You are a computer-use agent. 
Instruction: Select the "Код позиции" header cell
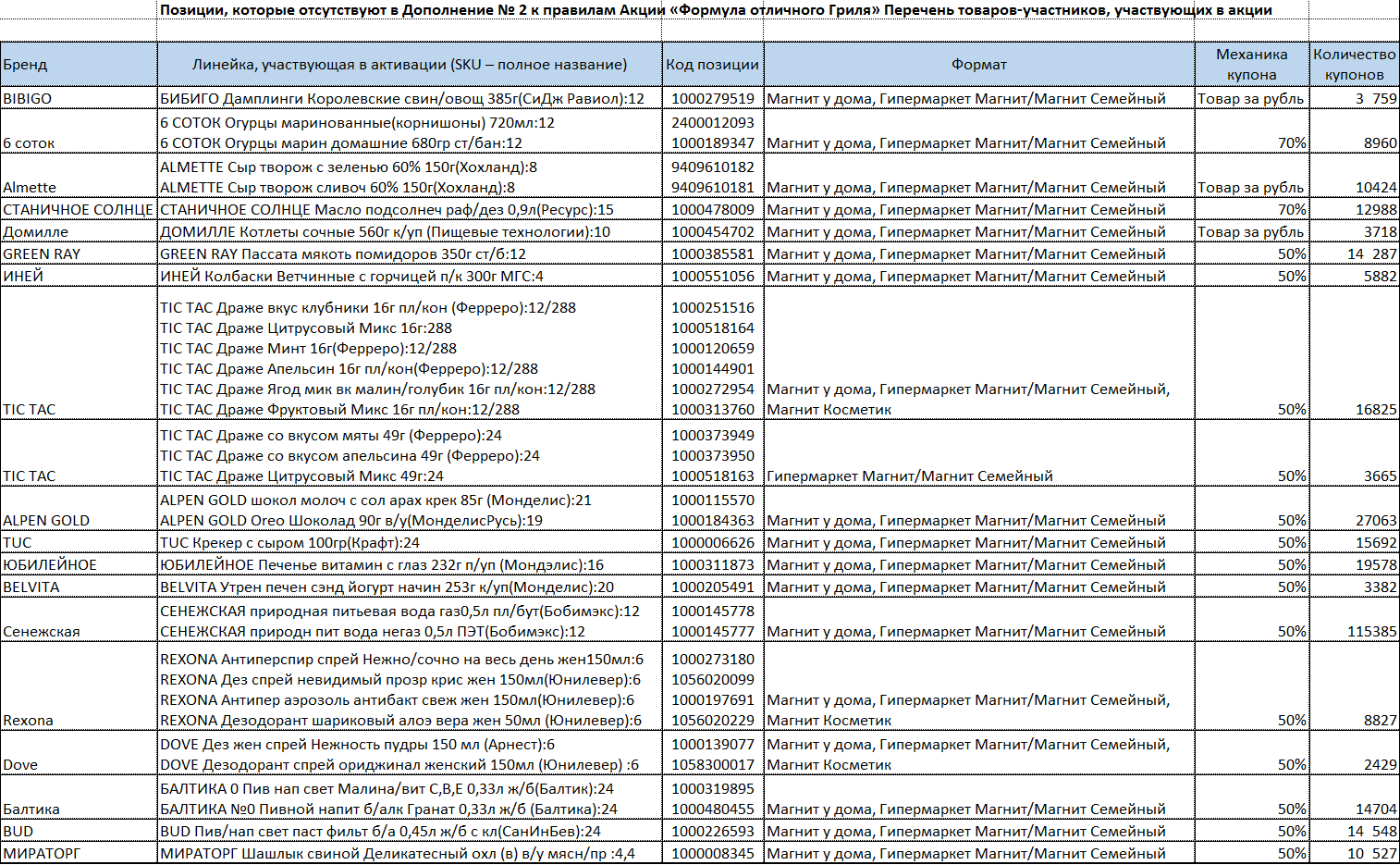(713, 65)
